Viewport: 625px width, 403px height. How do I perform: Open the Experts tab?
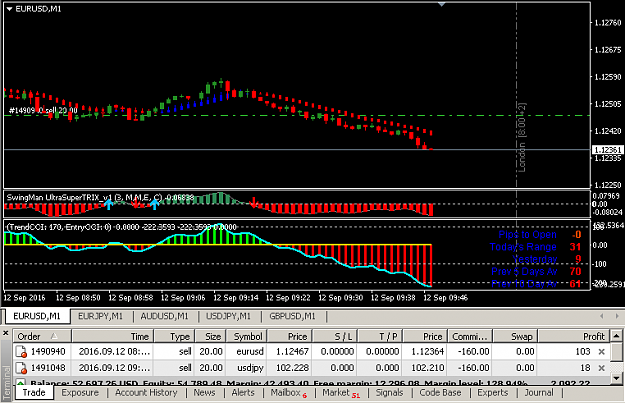point(493,393)
